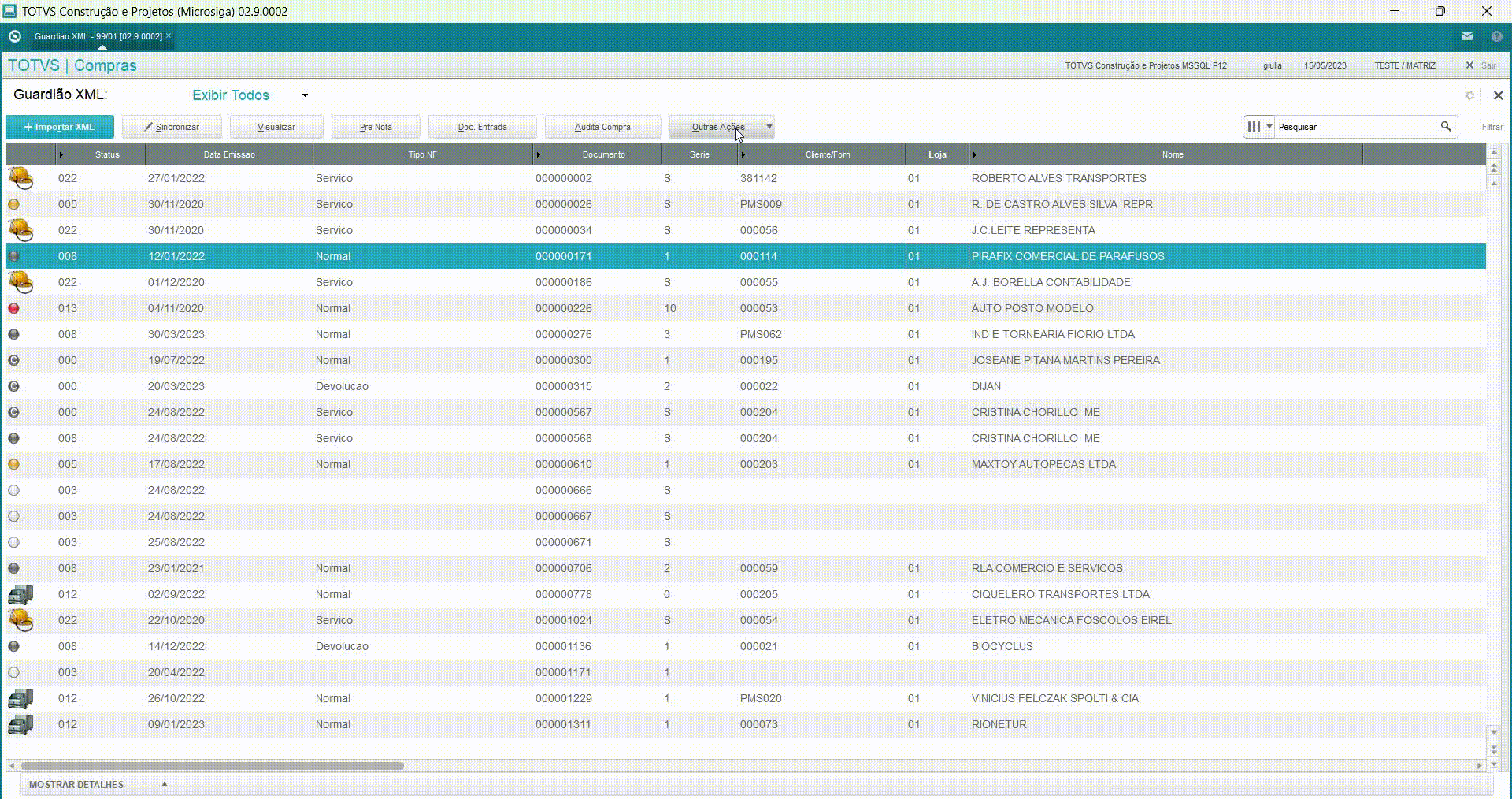Click truck icon for VINICIUS FELCZAK SPOLTI

(x=20, y=698)
